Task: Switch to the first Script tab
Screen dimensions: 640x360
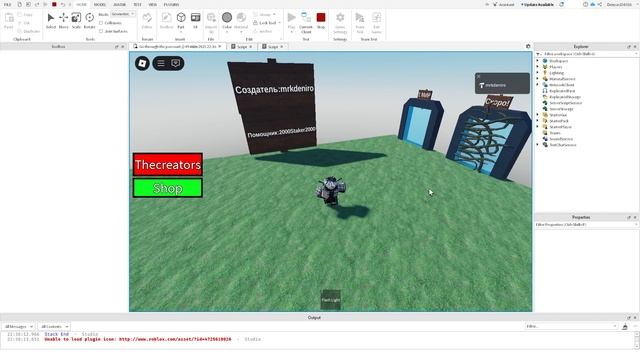Action: tap(242, 47)
